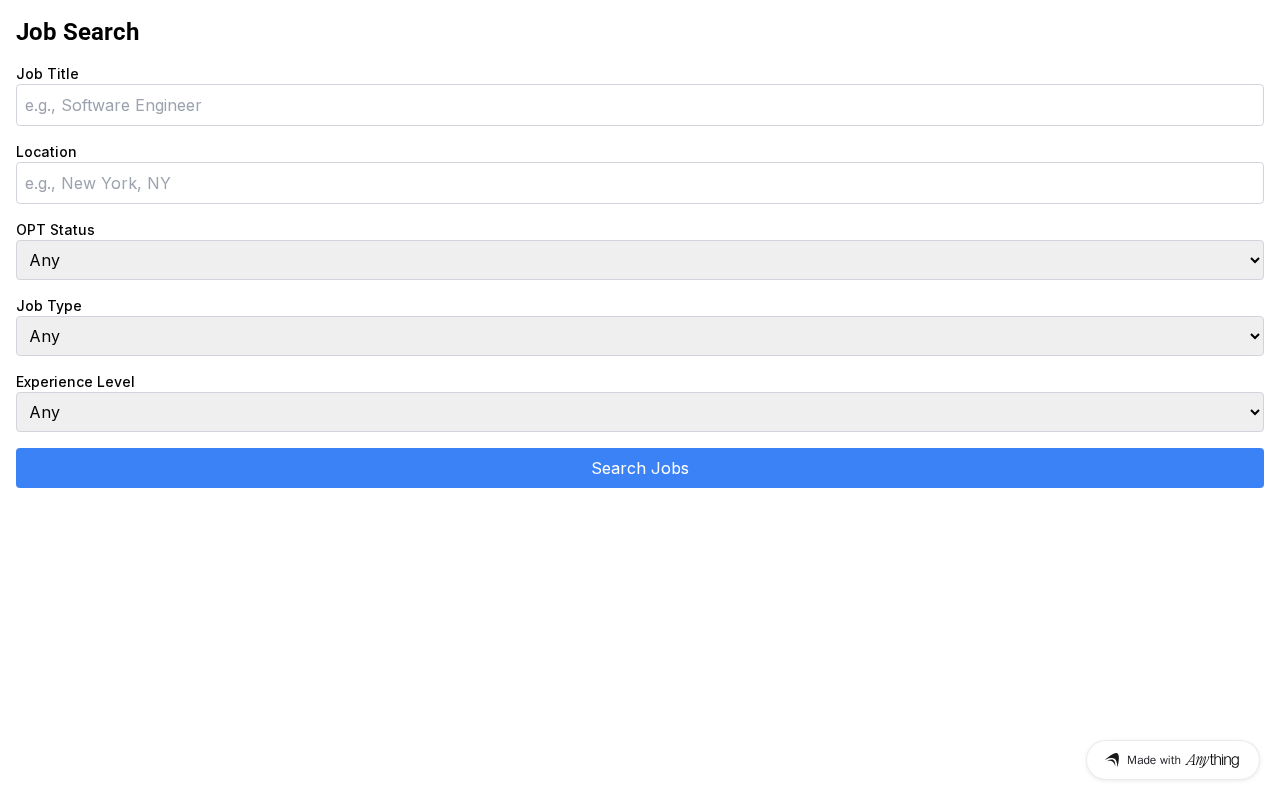This screenshot has height=800, width=1280.
Task: Click the OPT Status dropdown chevron arrow
Action: tap(1255, 260)
